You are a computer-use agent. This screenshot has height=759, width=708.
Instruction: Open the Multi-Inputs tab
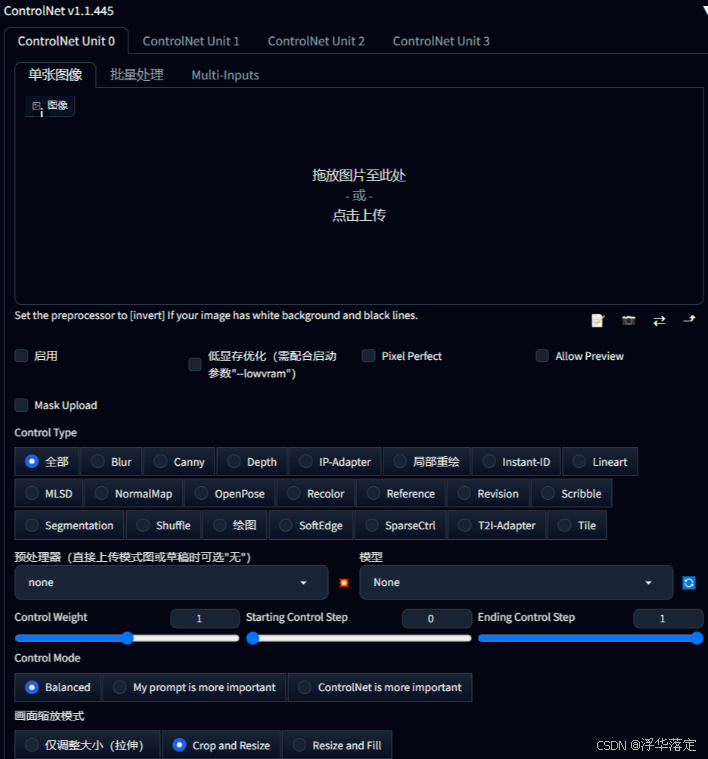(x=225, y=75)
